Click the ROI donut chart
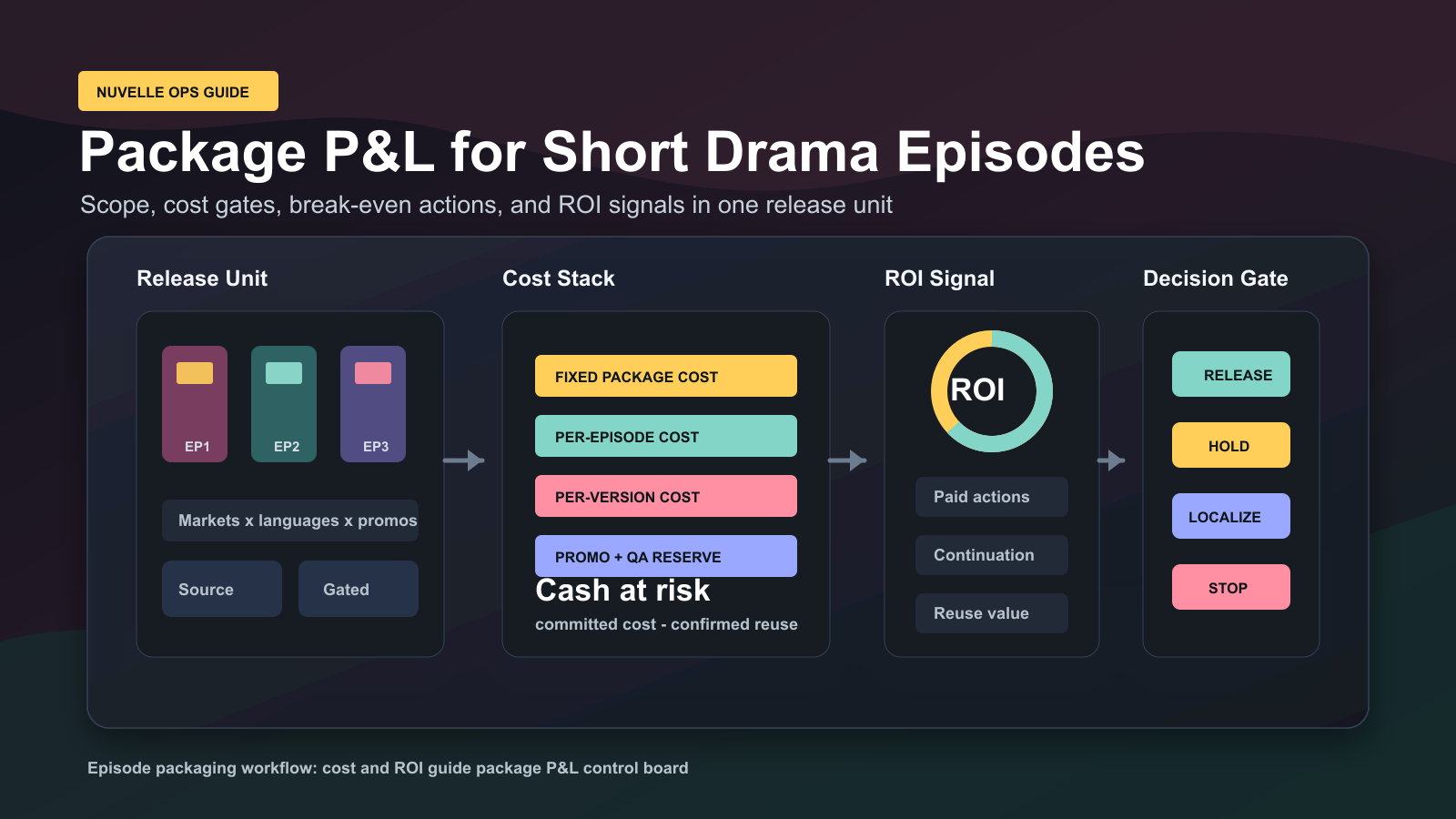This screenshot has width=1456, height=819. pos(992,391)
